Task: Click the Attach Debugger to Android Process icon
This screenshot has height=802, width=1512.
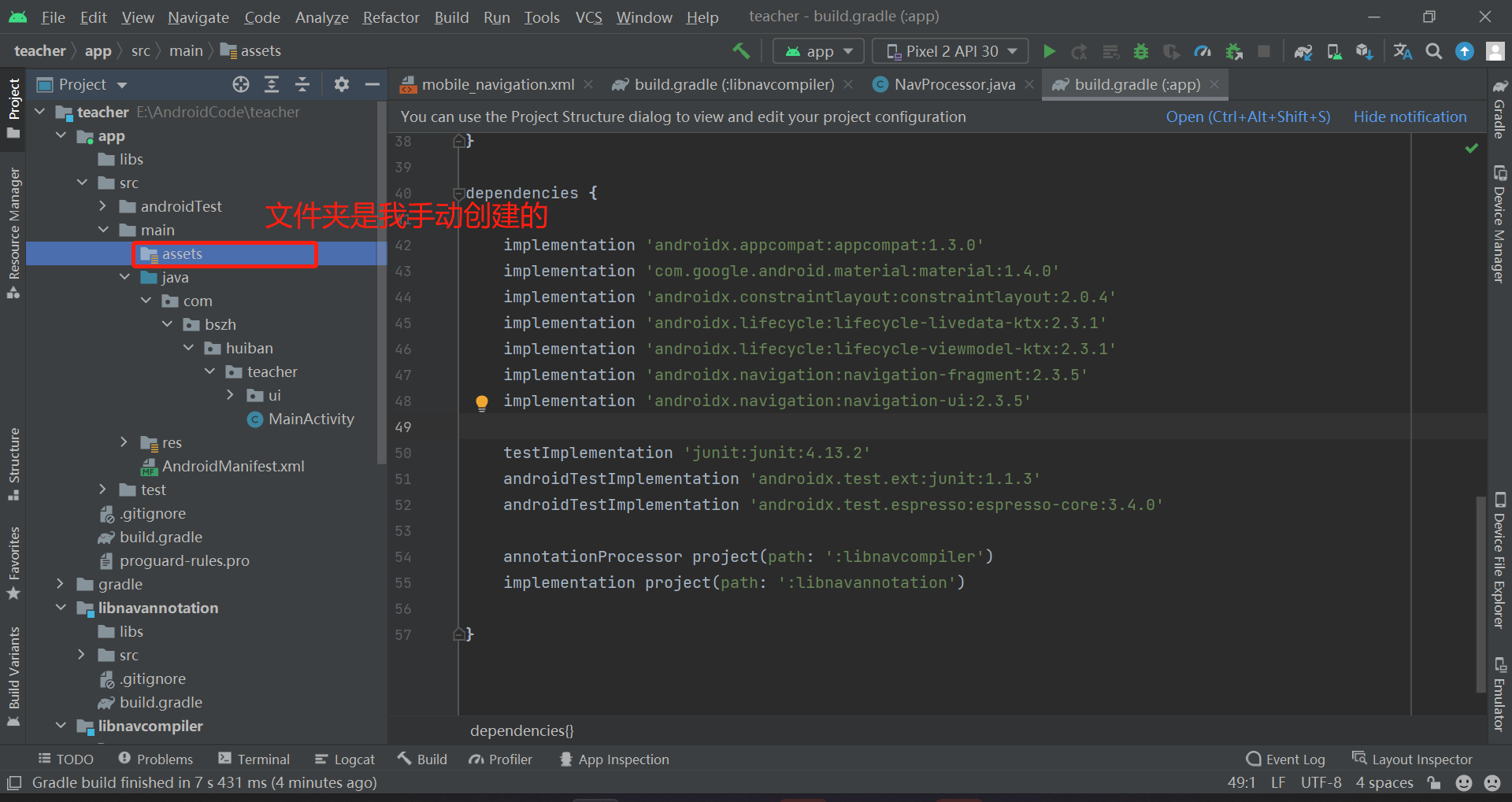Action: [x=1234, y=51]
